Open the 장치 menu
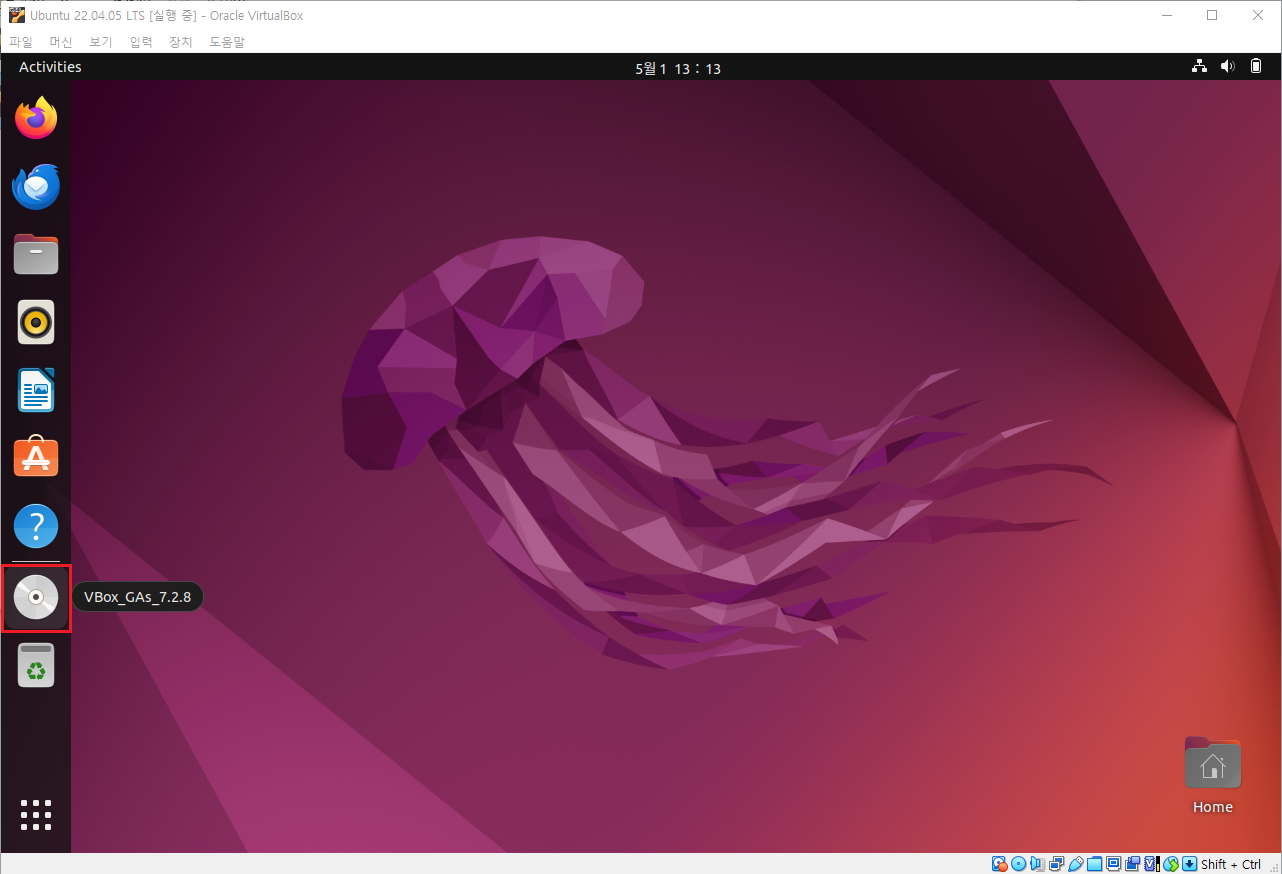This screenshot has height=874, width=1282. tap(181, 42)
